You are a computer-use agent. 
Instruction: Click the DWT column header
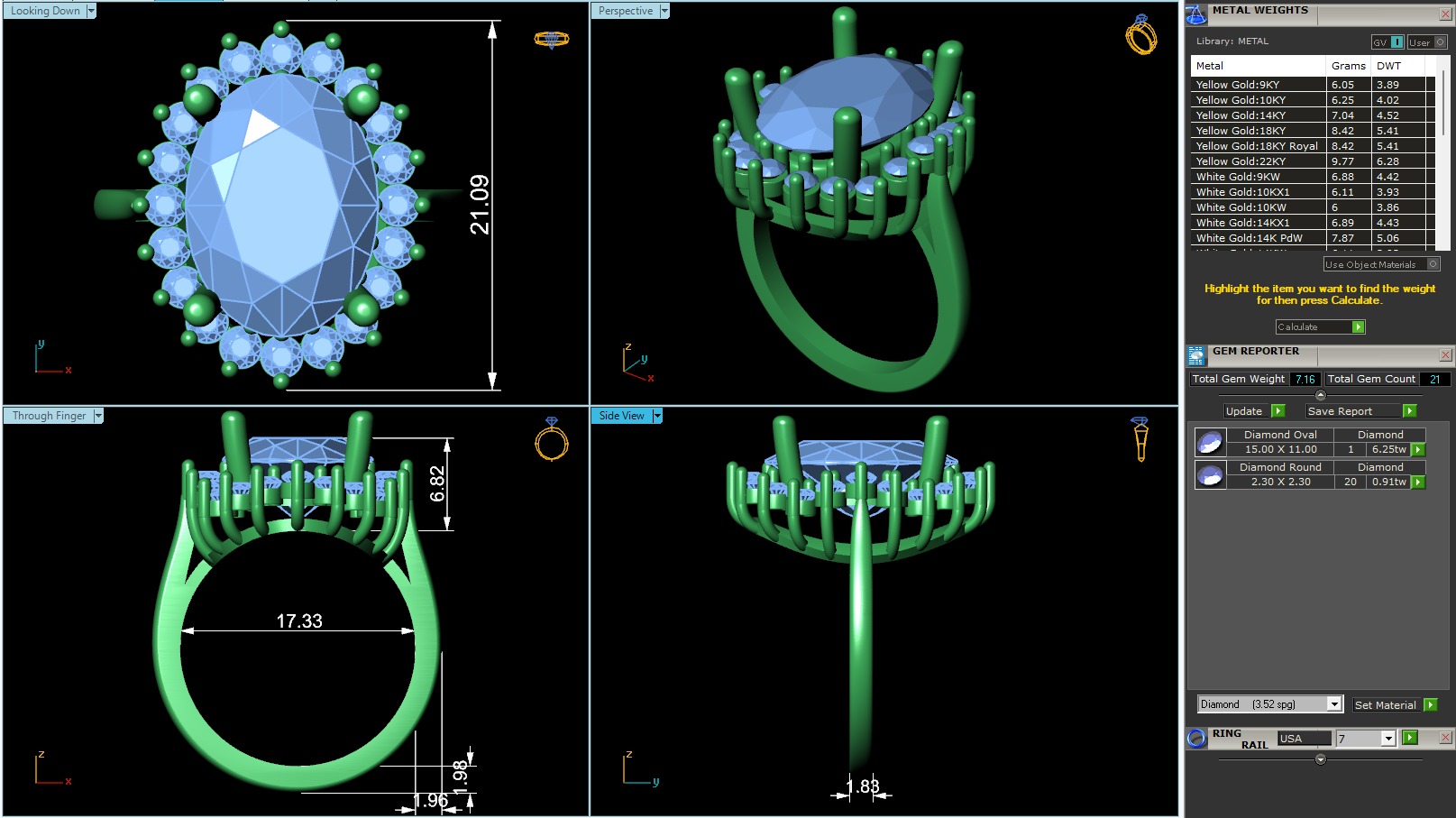click(1397, 66)
